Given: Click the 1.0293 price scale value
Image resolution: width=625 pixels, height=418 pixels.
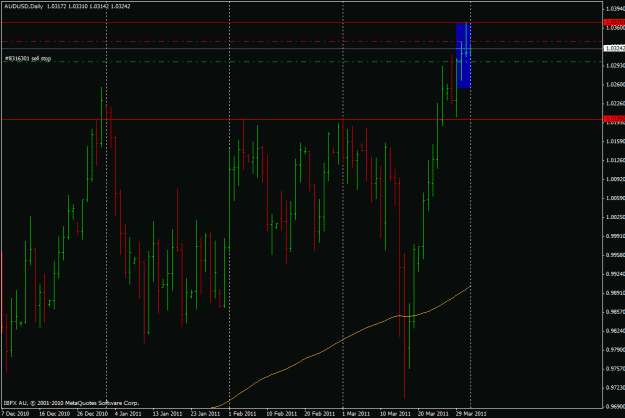Looking at the screenshot, I should click(x=615, y=65).
